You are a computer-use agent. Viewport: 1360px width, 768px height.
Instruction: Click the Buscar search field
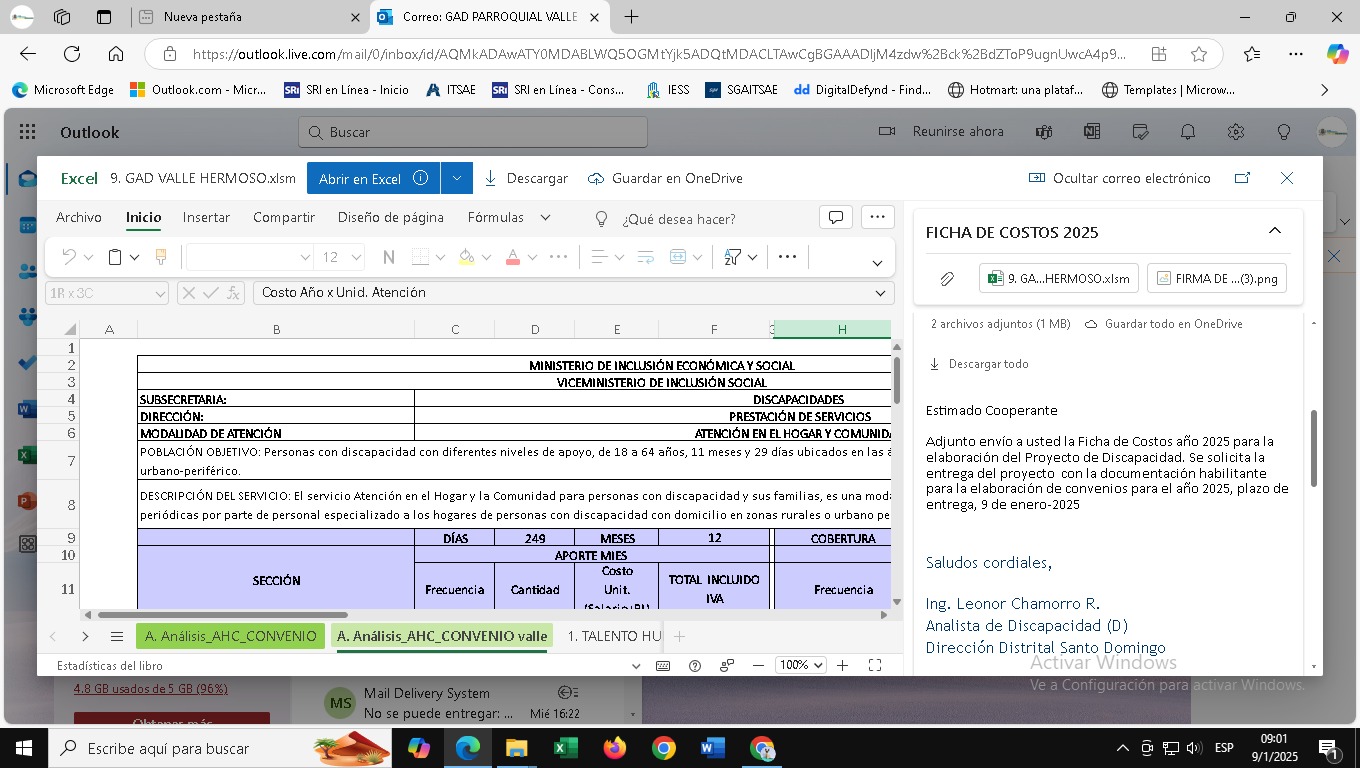472,132
